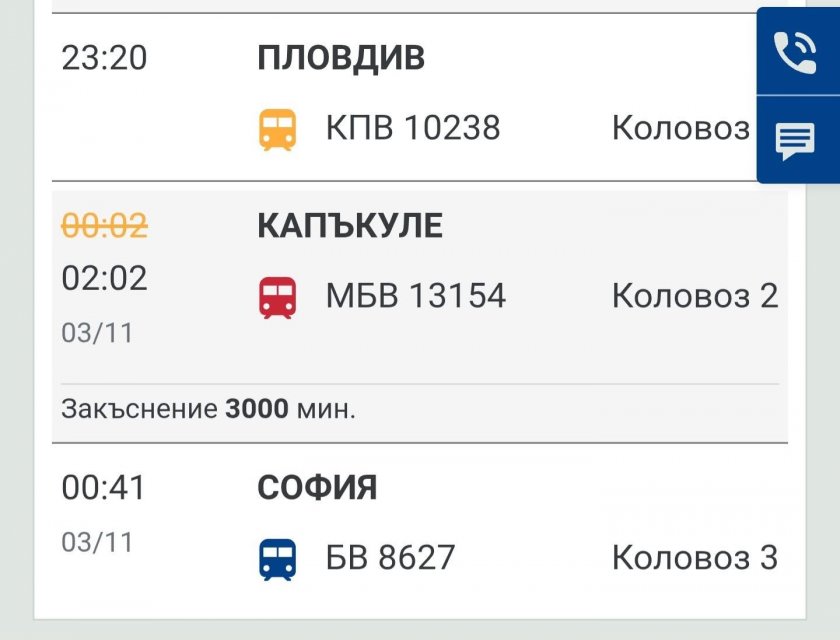Click Коловоз 3 platform label
The width and height of the screenshot is (840, 640).
[x=694, y=557]
